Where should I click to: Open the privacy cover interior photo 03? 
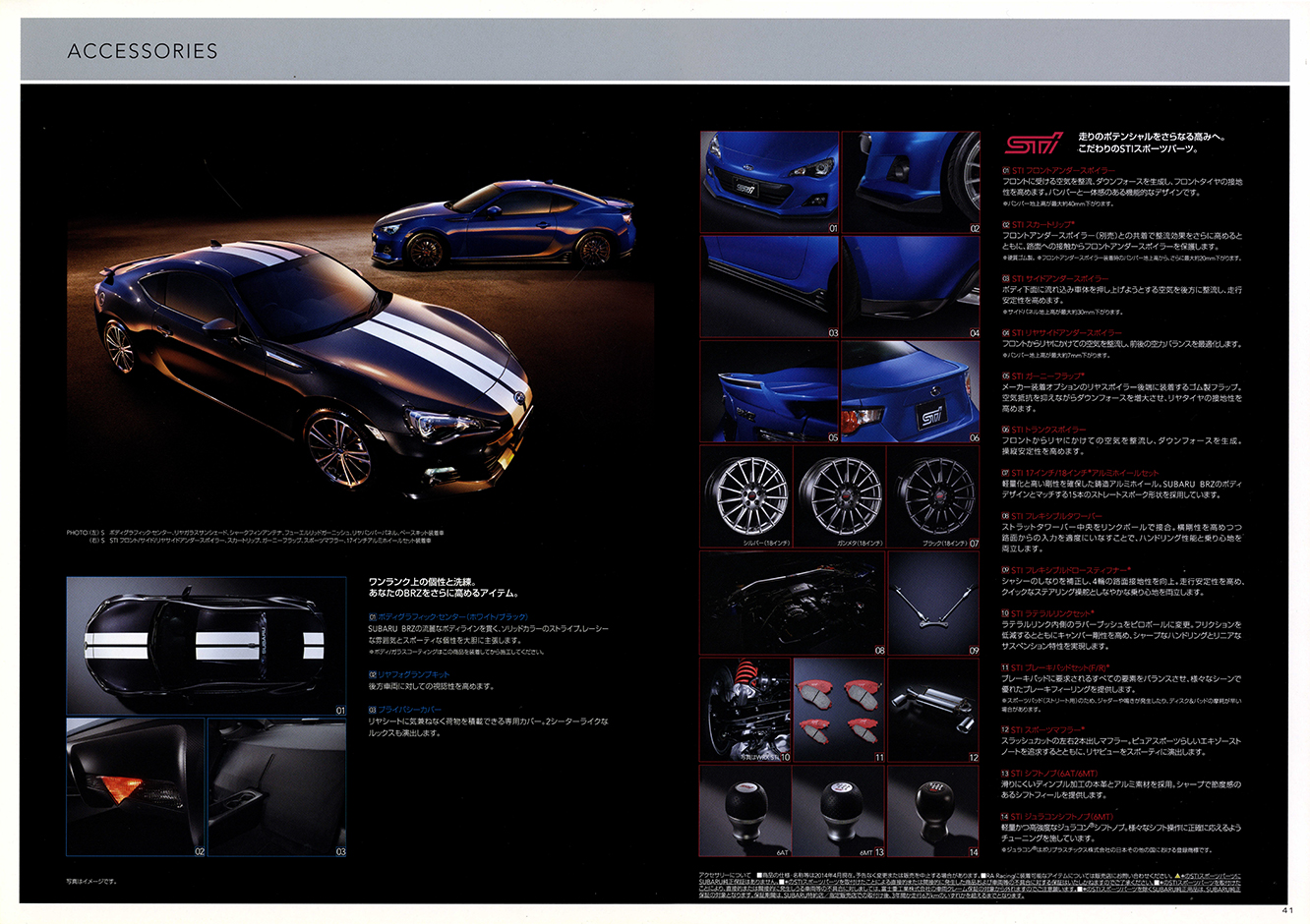(x=277, y=787)
